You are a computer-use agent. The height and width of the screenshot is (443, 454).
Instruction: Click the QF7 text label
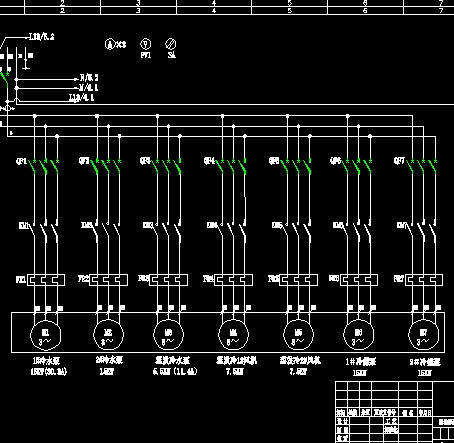pyautogui.click(x=399, y=161)
